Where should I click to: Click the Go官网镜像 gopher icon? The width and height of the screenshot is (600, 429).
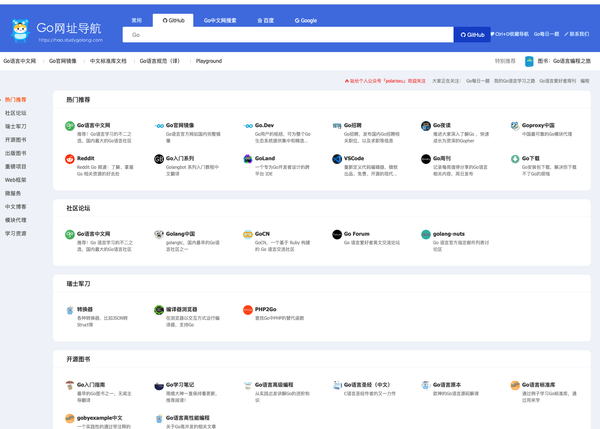159,126
